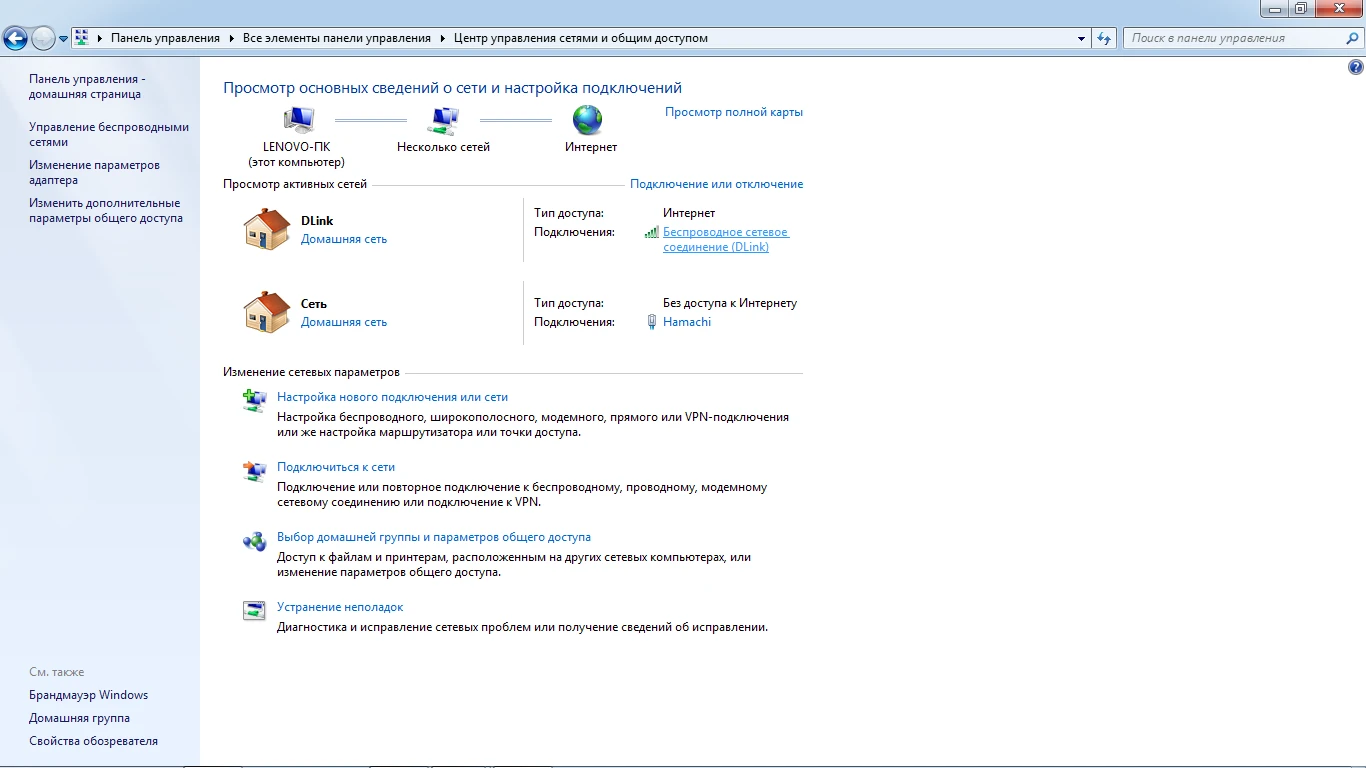The image size is (1366, 768).
Task: Click the Hamachi connection plug icon
Action: coord(652,321)
